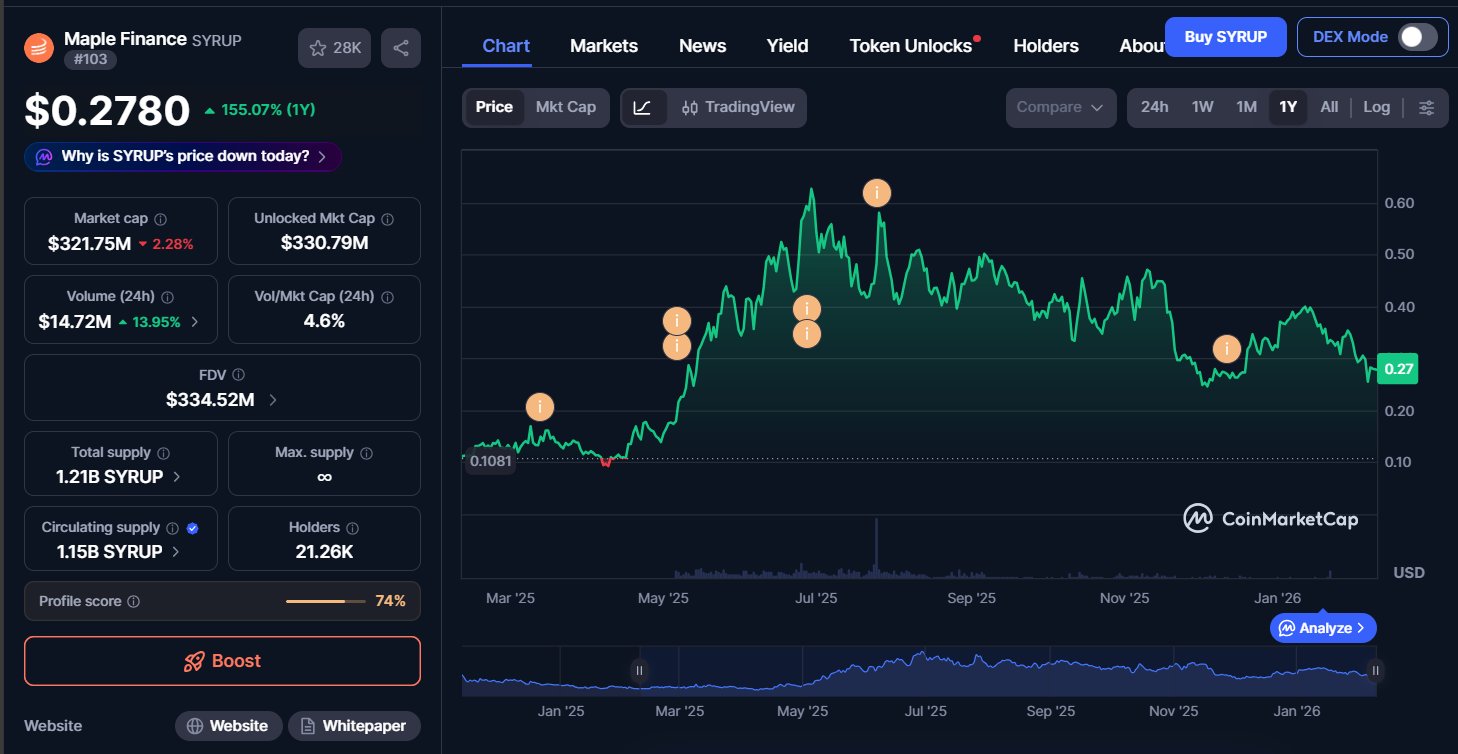1458x754 pixels.
Task: Click the FDV info icon
Action: (238, 375)
